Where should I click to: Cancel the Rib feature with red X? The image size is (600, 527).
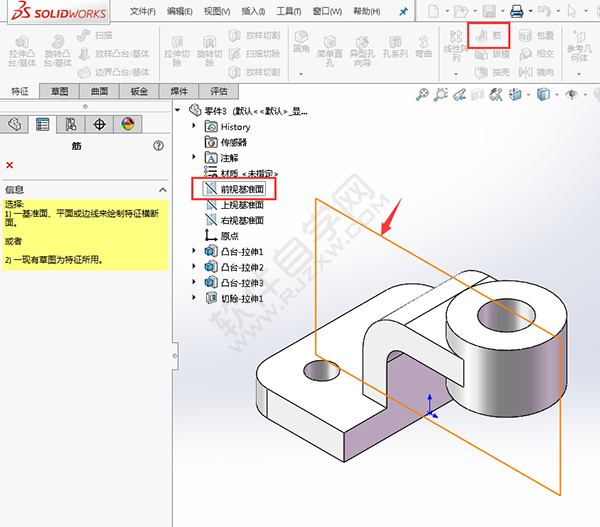[x=10, y=165]
